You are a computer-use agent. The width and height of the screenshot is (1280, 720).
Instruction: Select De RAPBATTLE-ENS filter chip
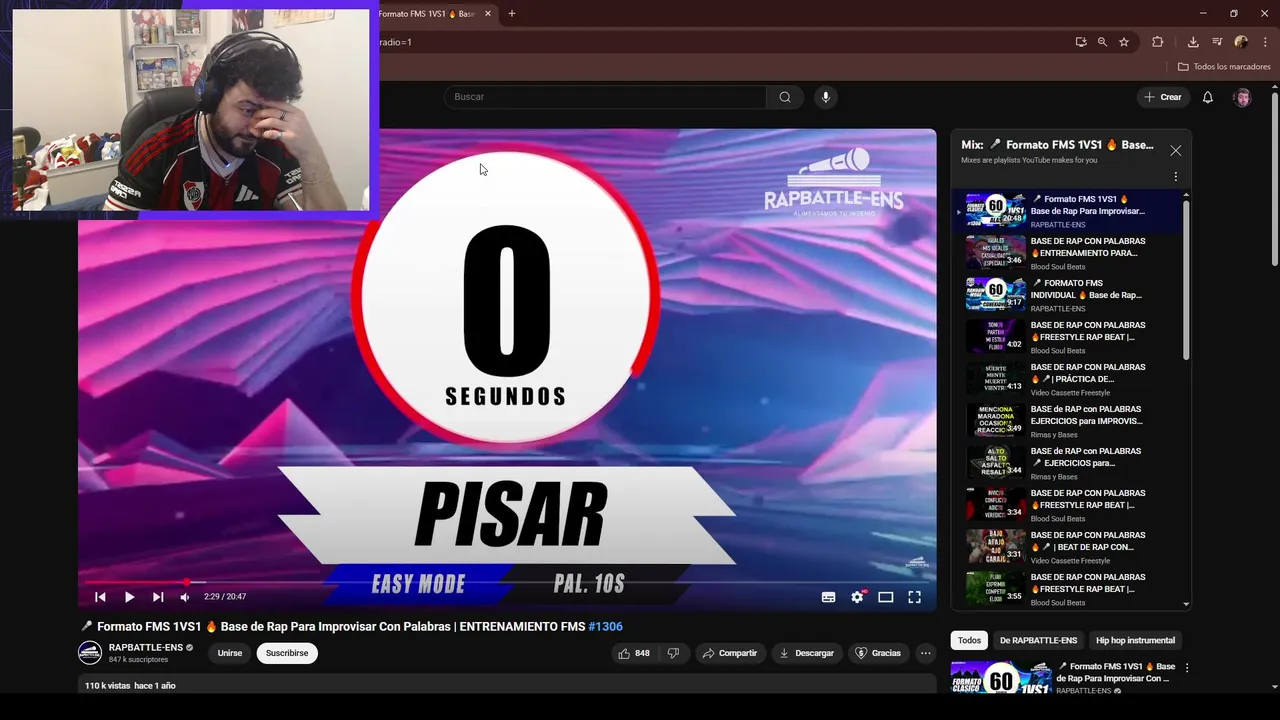tap(1038, 640)
